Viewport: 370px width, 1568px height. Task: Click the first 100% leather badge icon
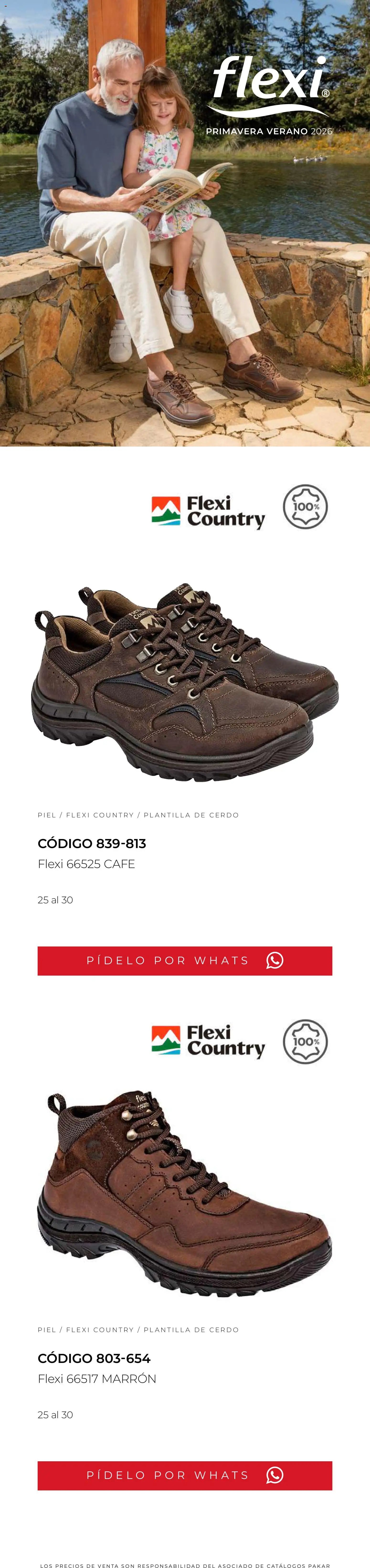[306, 506]
